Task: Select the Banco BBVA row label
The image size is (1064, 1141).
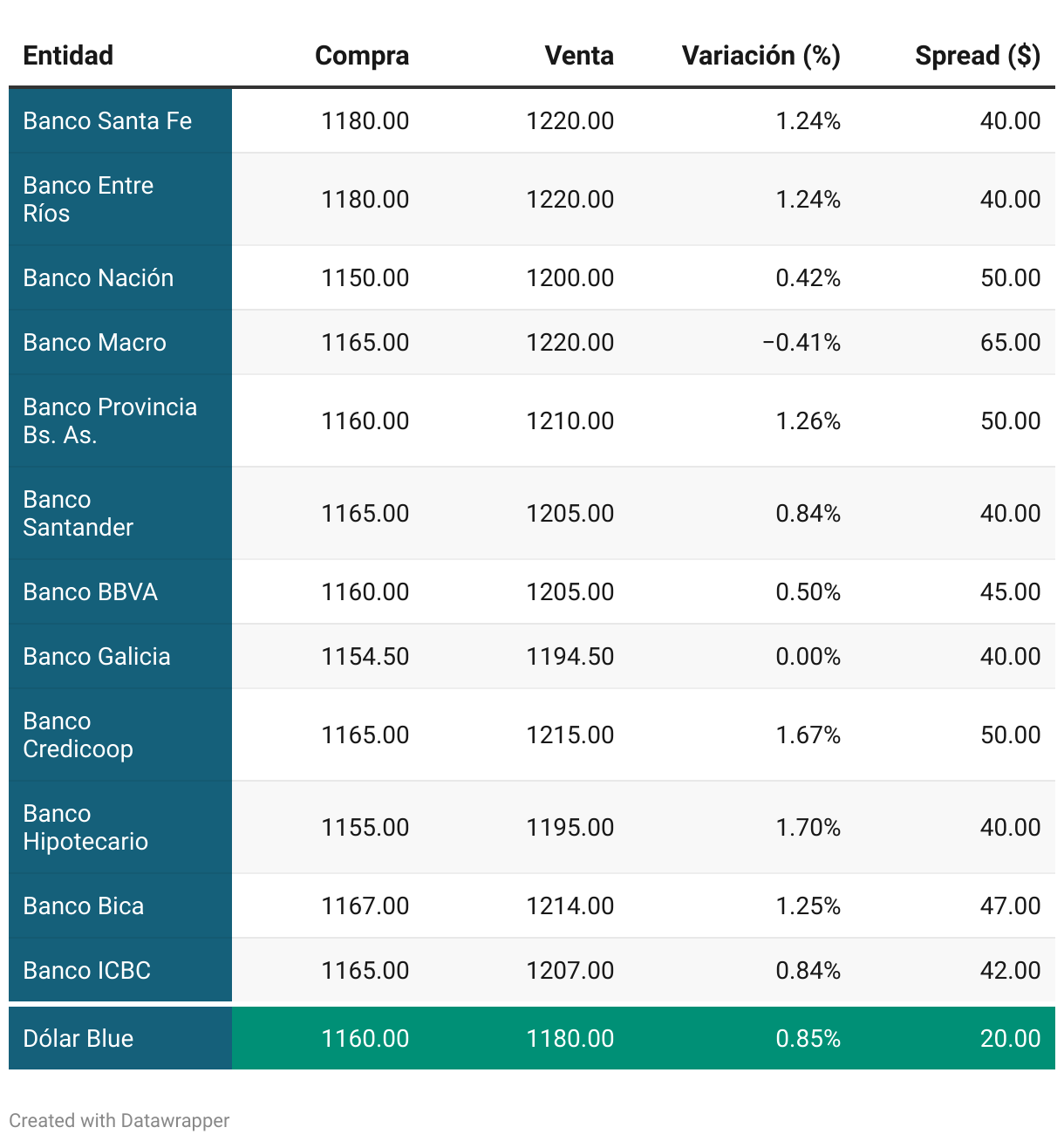Action: click(91, 592)
